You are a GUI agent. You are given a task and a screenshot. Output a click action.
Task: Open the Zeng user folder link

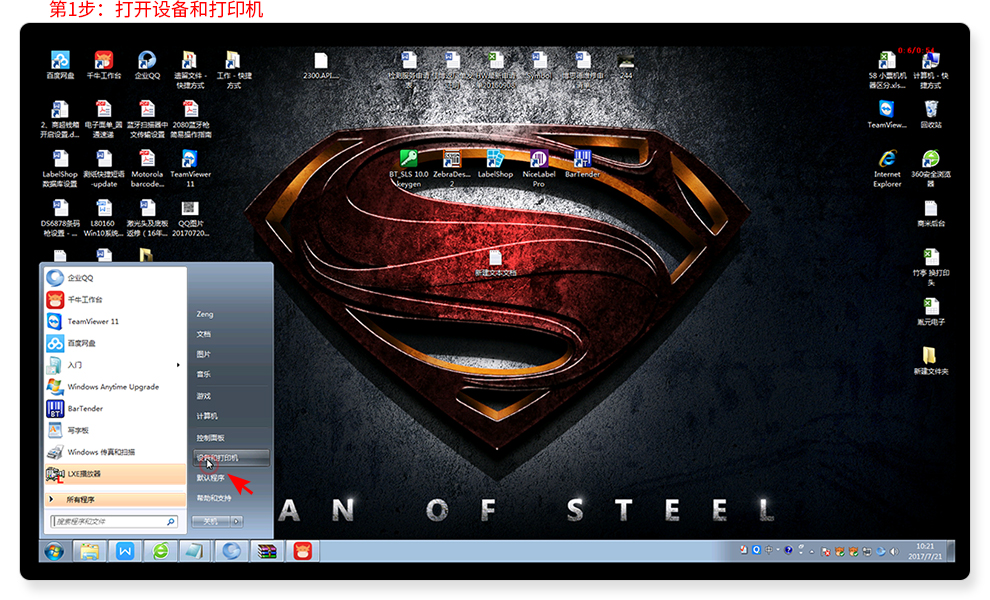click(x=205, y=314)
